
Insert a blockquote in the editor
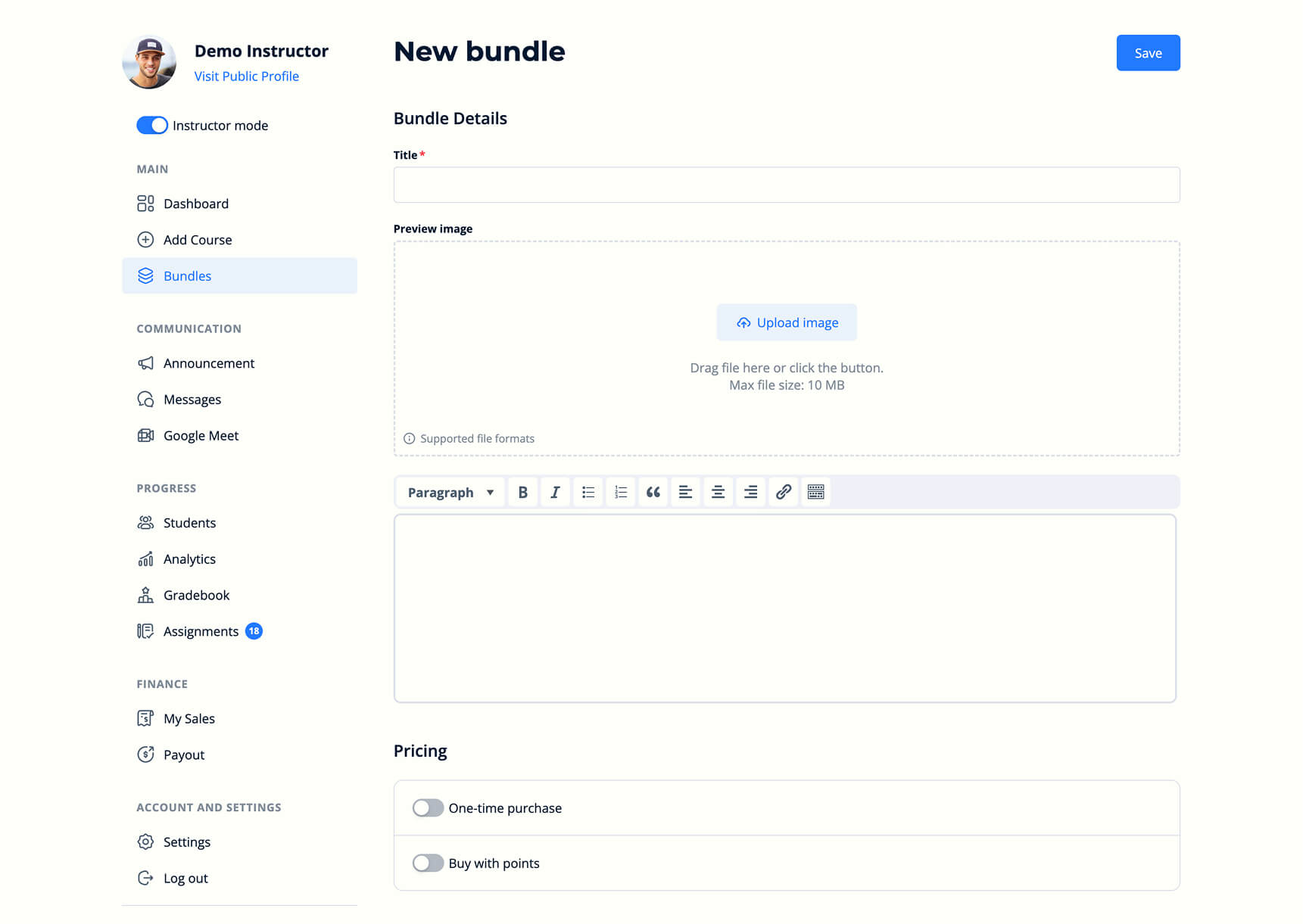[x=653, y=493]
